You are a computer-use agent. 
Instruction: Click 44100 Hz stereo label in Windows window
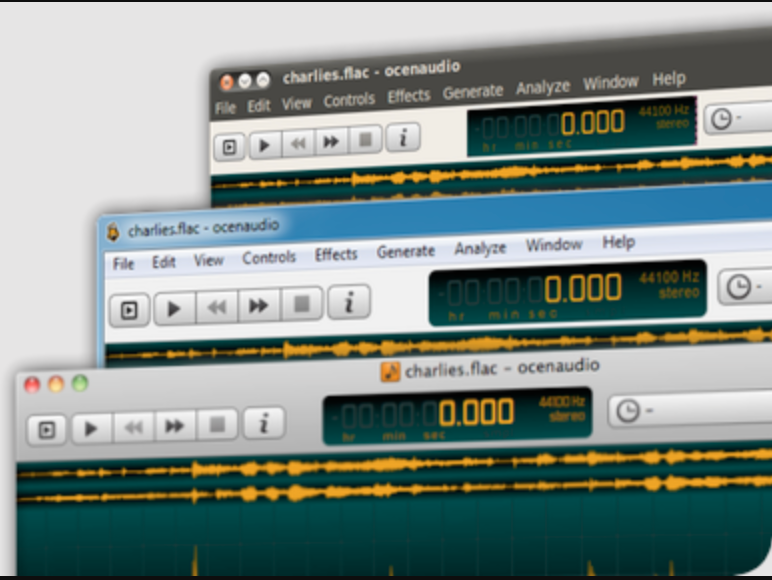[670, 285]
